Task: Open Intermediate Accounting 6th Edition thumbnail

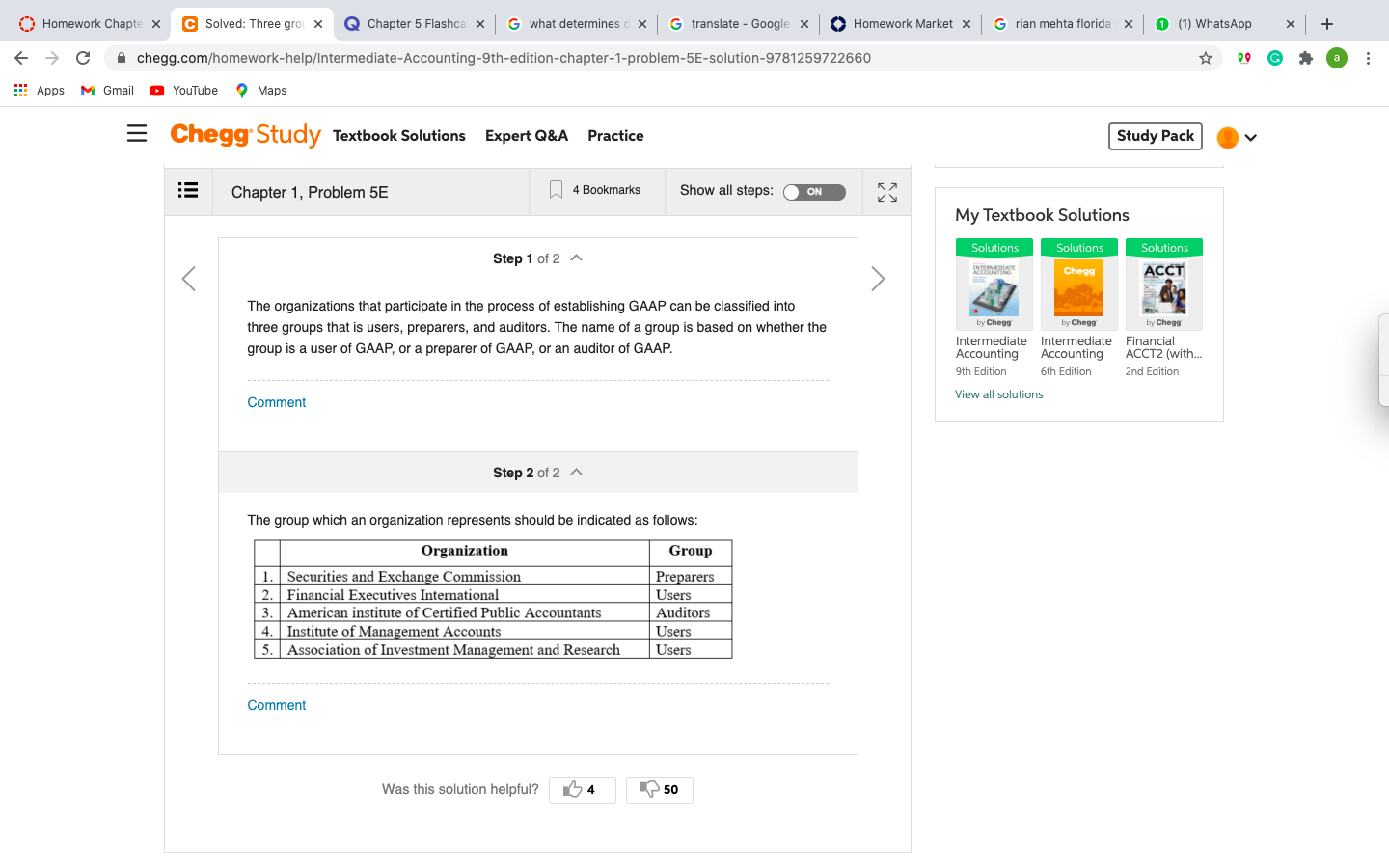Action: tap(1079, 285)
